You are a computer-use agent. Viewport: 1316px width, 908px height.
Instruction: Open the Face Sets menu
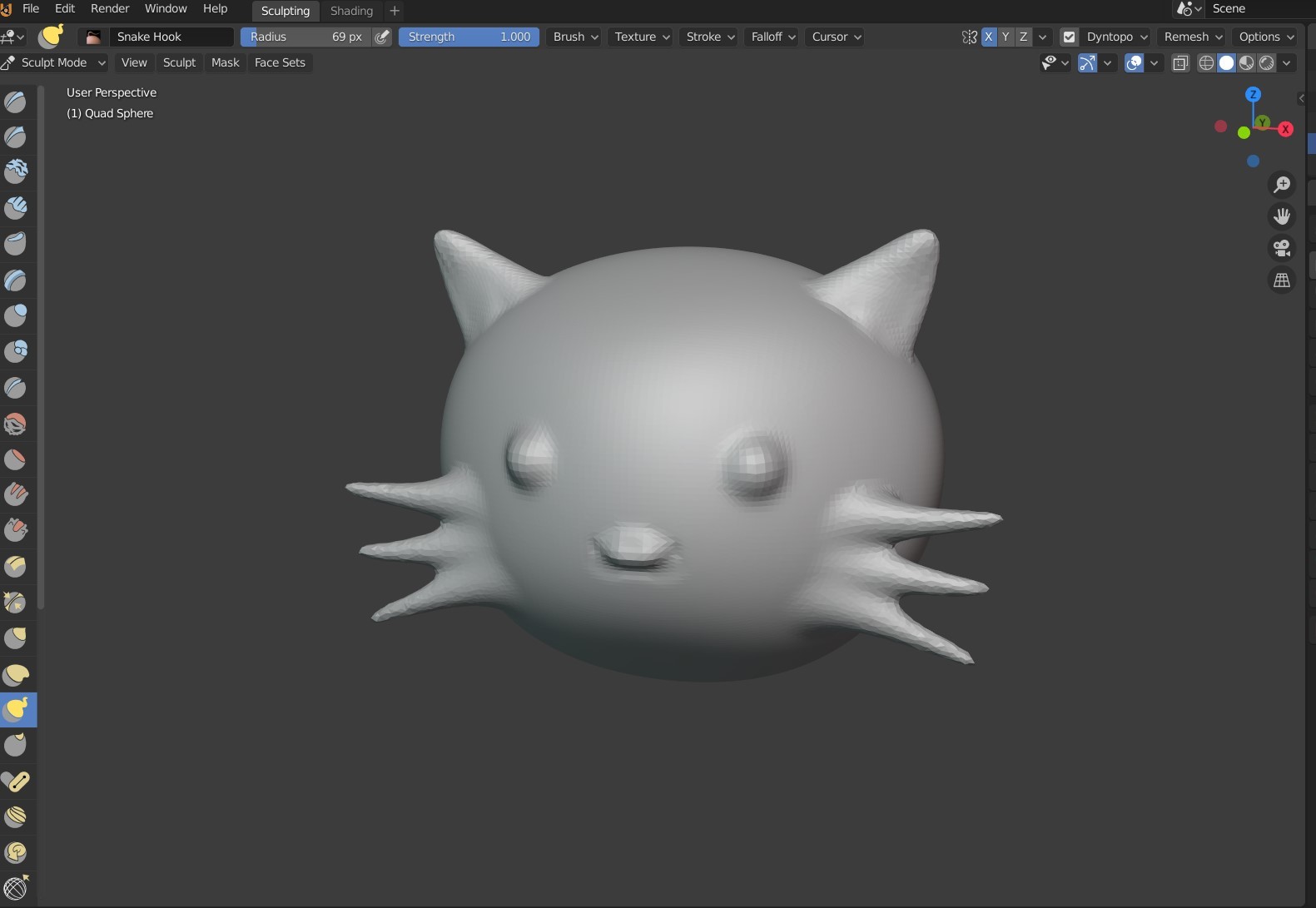coord(280,63)
